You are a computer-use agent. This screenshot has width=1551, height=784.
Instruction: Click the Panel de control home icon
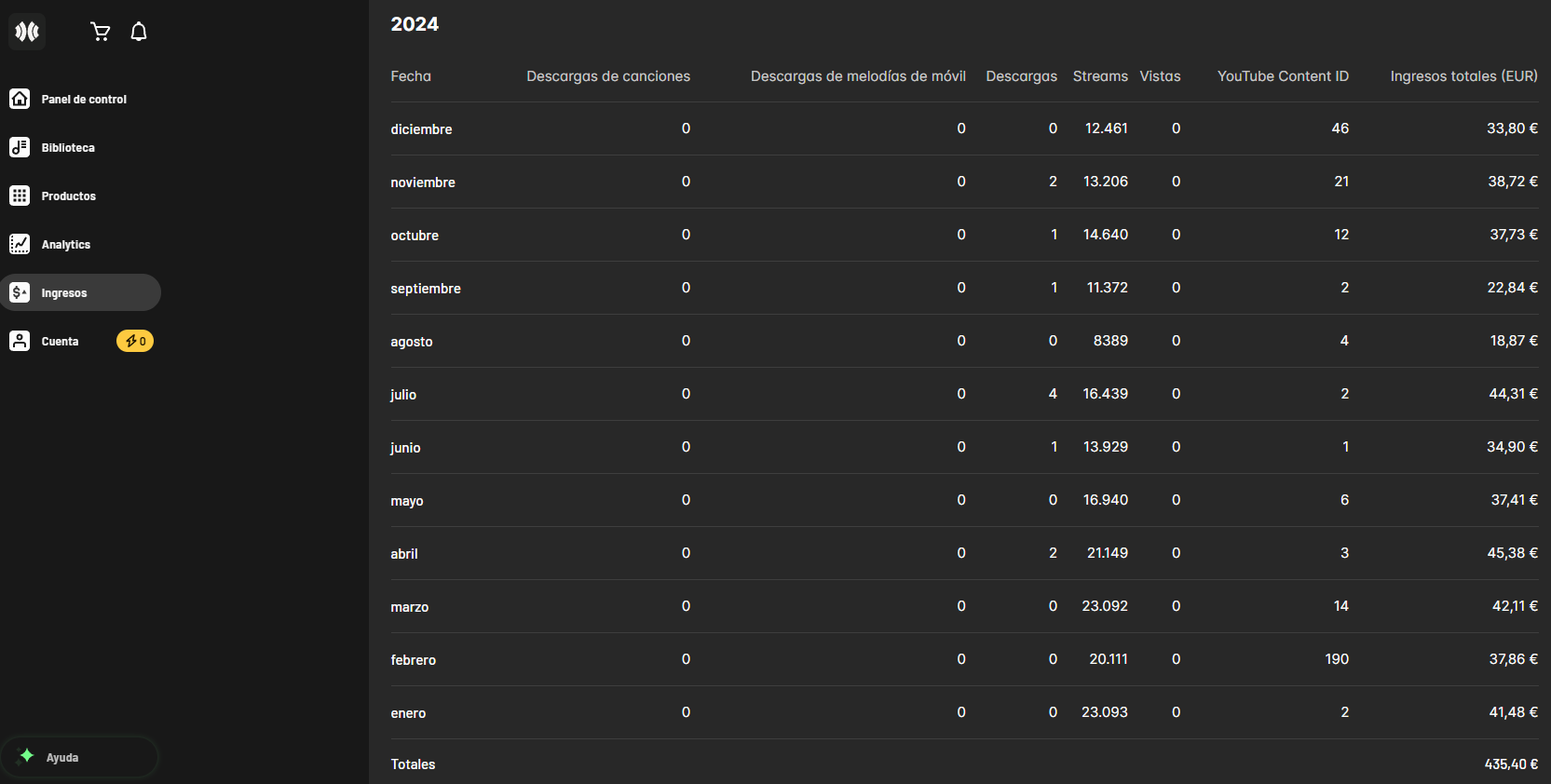20,99
